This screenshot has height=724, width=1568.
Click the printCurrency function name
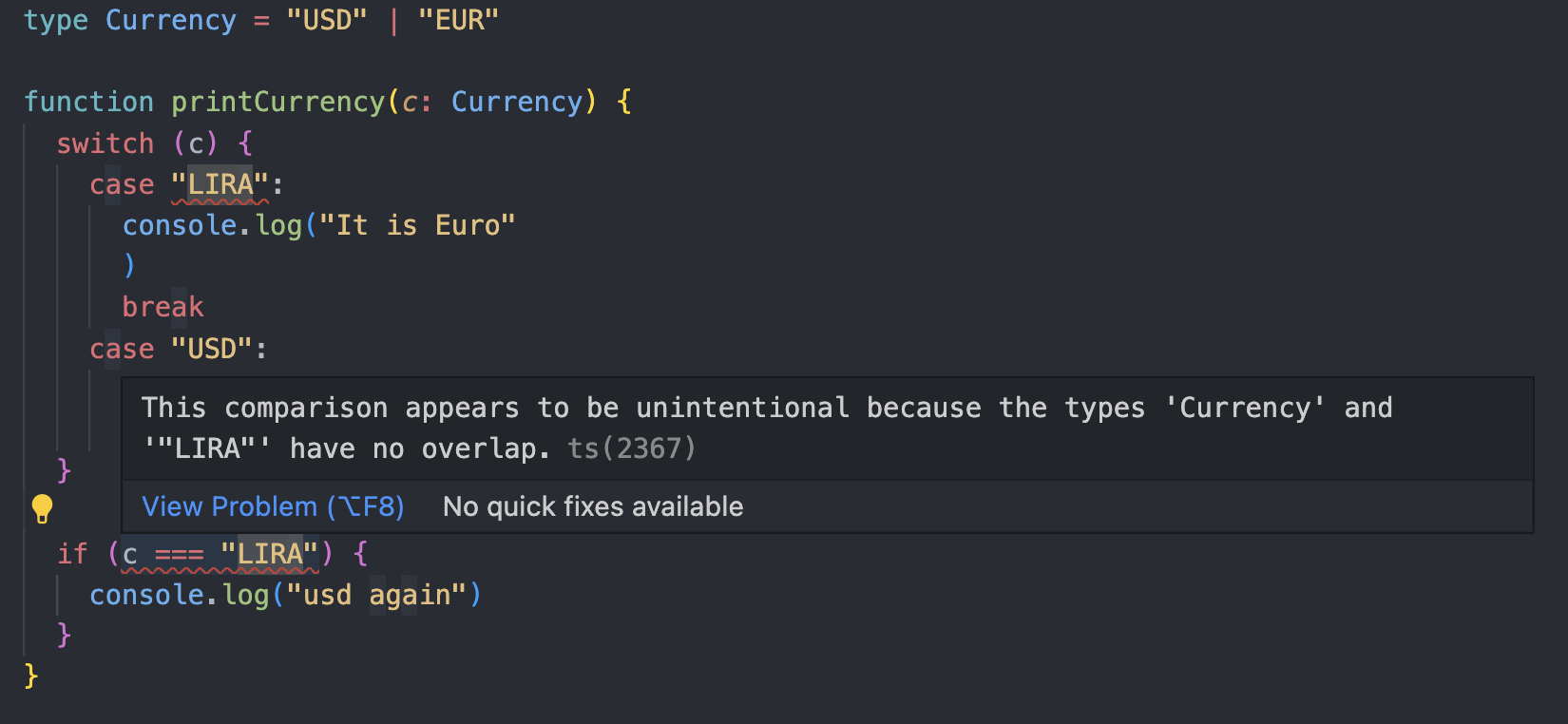click(x=277, y=101)
